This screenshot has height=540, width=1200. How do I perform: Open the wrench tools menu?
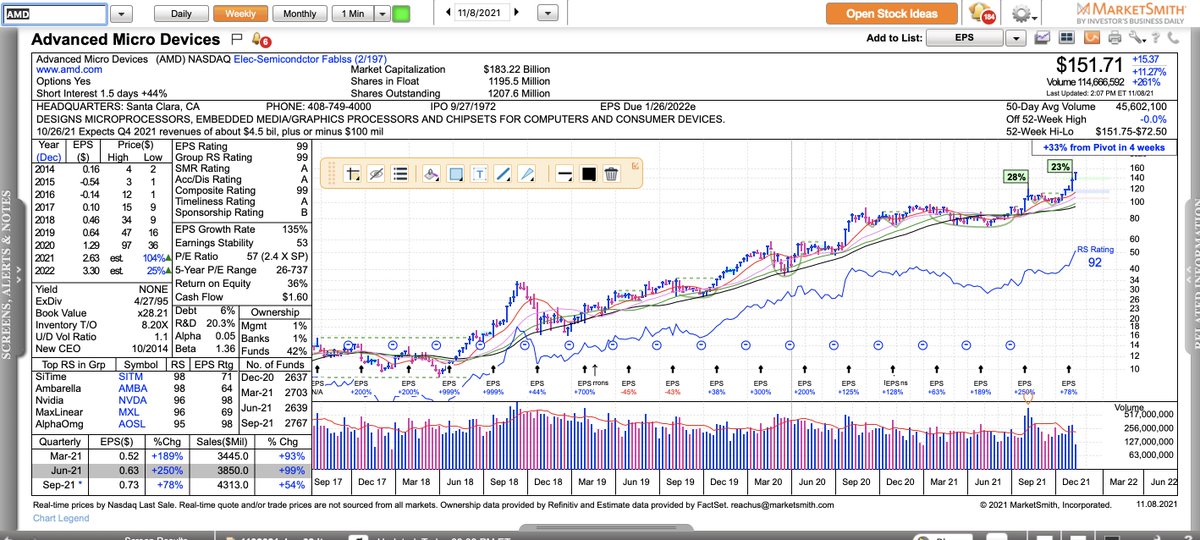(1137, 39)
